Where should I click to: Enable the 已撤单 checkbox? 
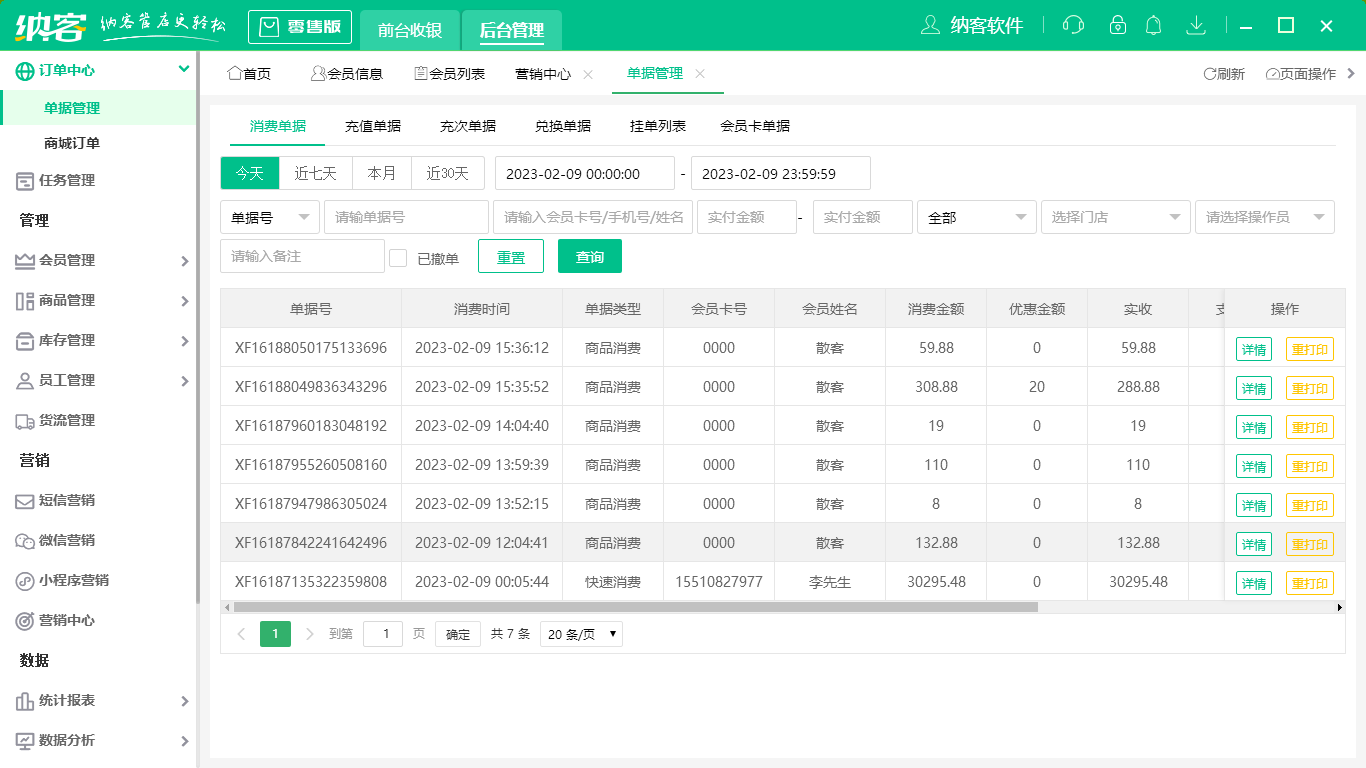coord(397,256)
